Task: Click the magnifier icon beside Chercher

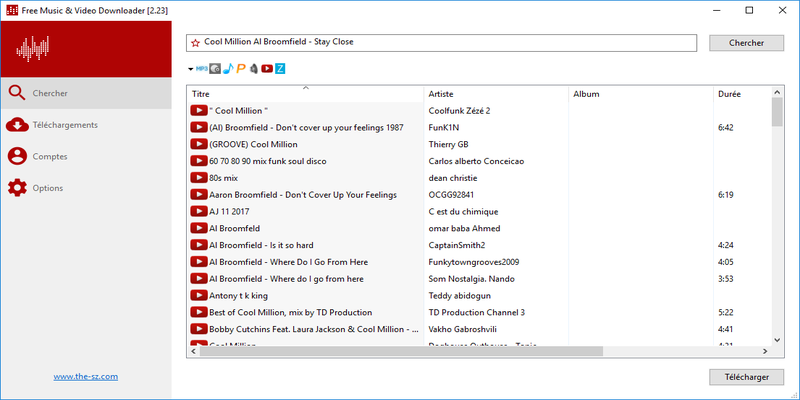Action: point(17,93)
